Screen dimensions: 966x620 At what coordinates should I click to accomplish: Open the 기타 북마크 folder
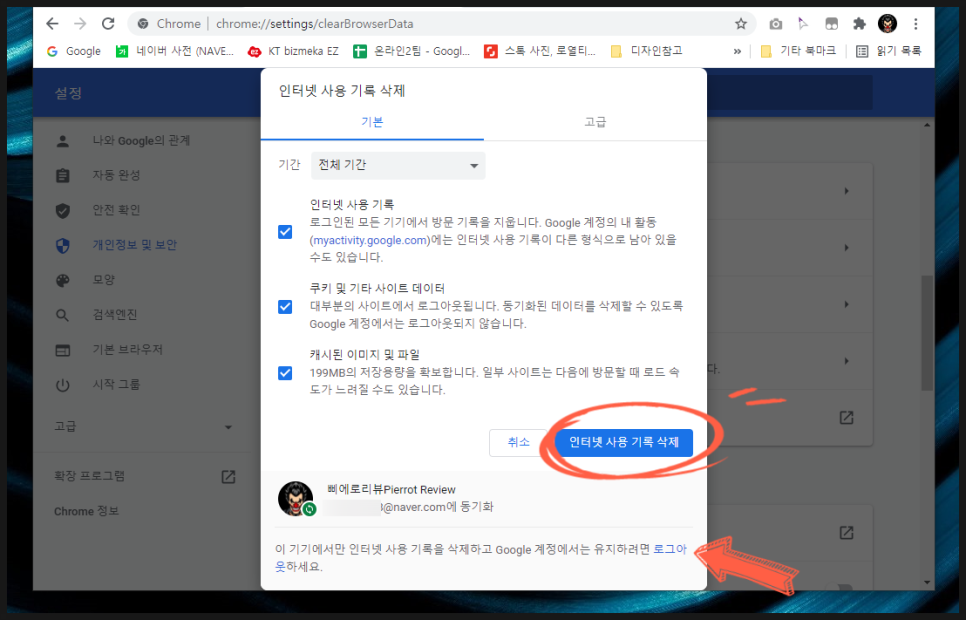tap(798, 51)
